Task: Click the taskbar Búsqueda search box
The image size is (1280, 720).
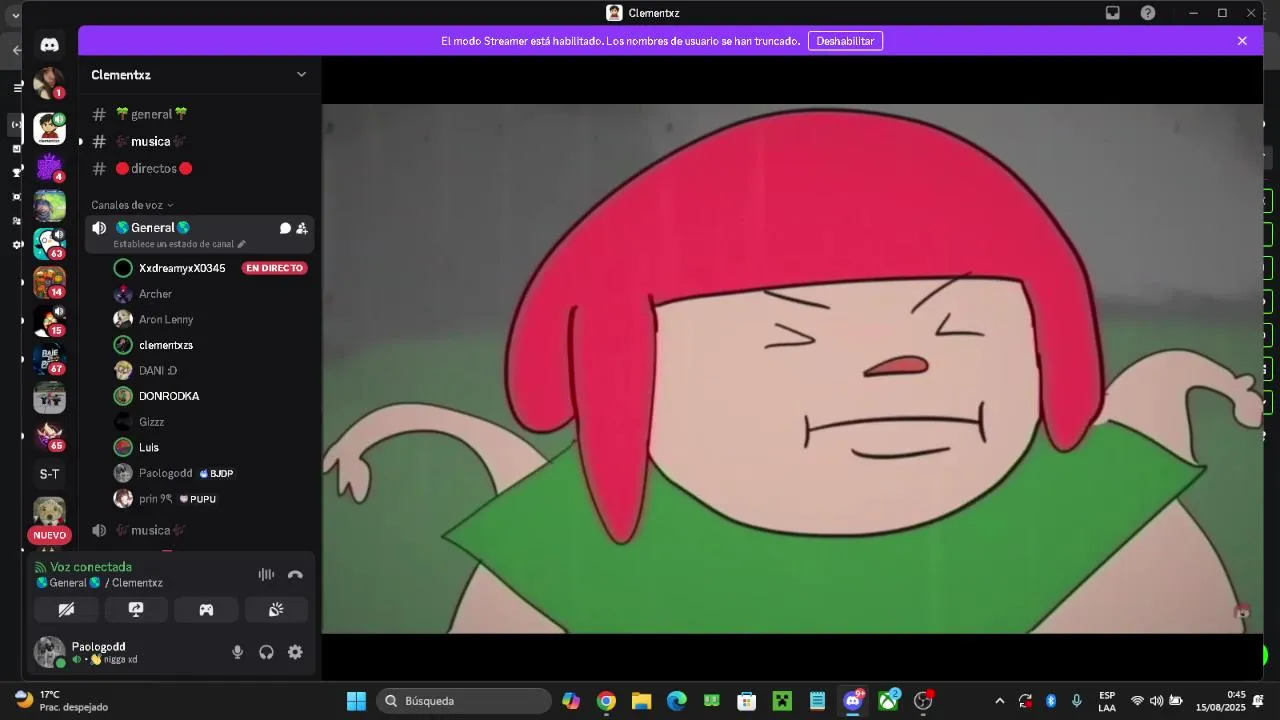Action: [x=463, y=701]
